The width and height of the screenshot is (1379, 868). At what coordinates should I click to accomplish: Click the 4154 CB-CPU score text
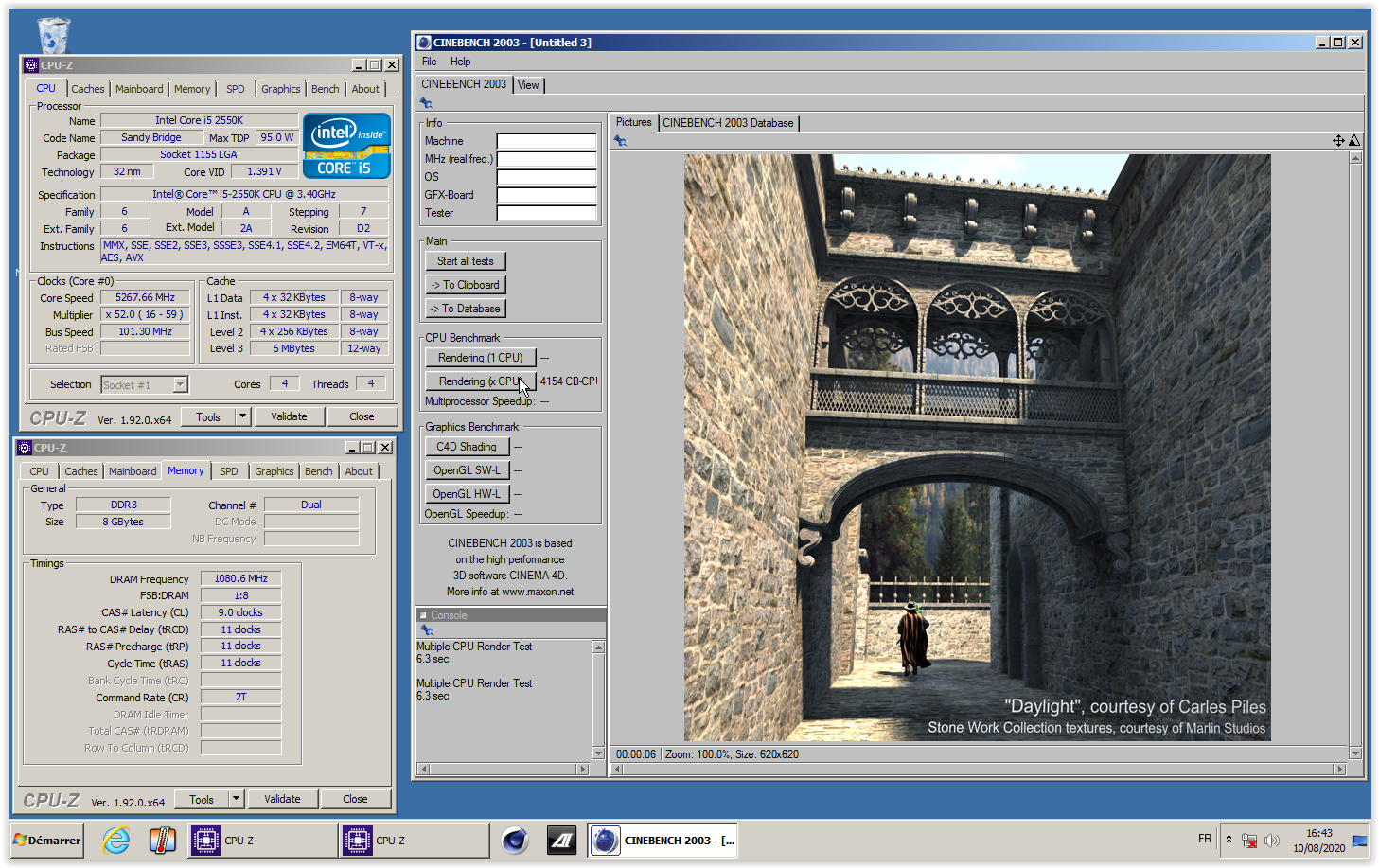coord(569,381)
